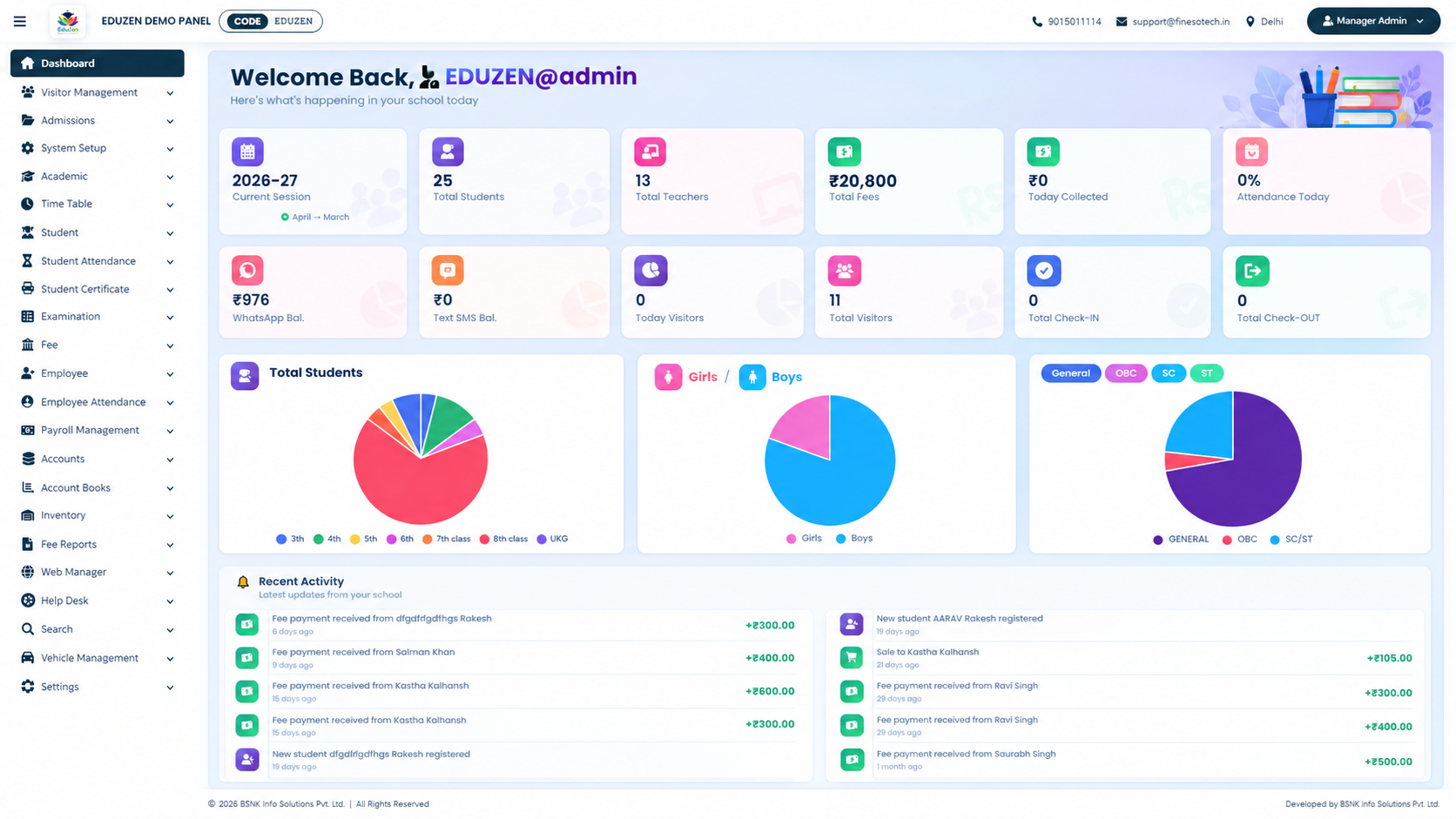Click the Girls icon in gender chart
1456x819 pixels.
tap(668, 377)
